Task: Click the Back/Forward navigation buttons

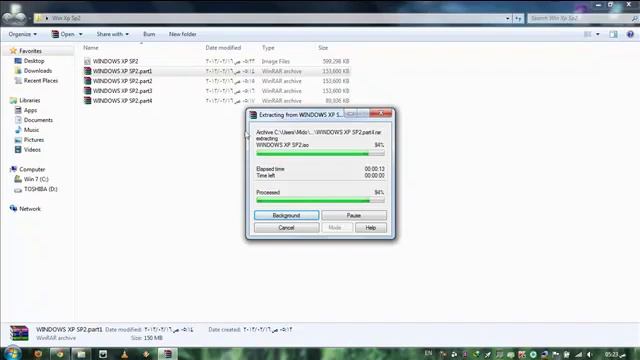Action: coord(14,17)
